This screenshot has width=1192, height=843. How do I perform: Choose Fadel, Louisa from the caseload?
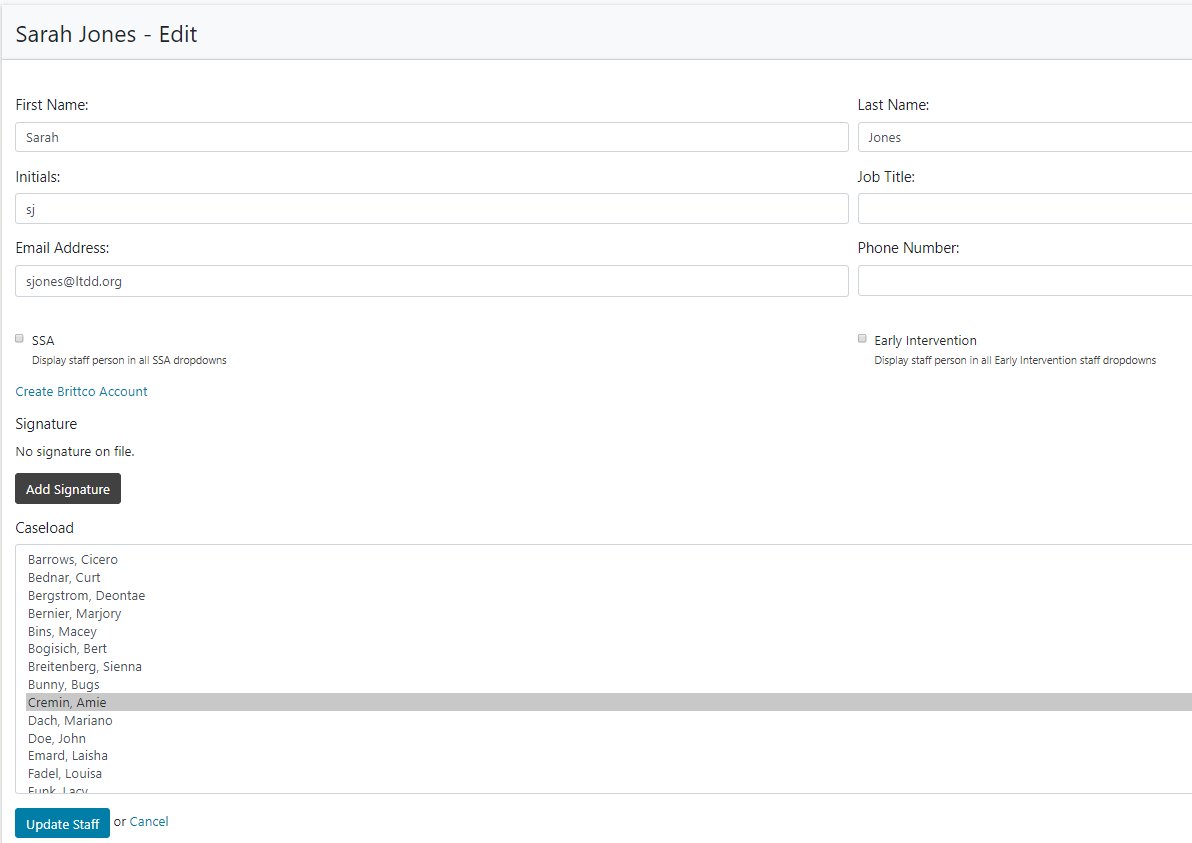point(65,774)
